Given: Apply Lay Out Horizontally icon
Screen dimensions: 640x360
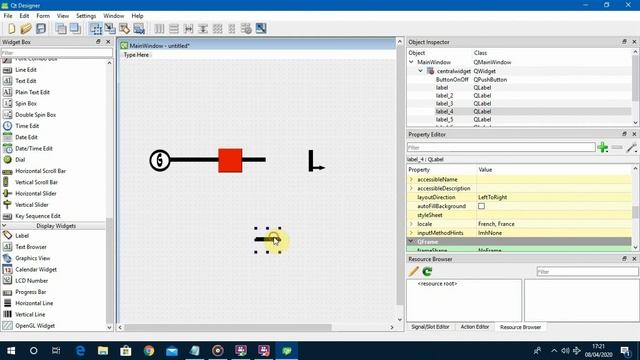Looking at the screenshot, I should (x=159, y=29).
